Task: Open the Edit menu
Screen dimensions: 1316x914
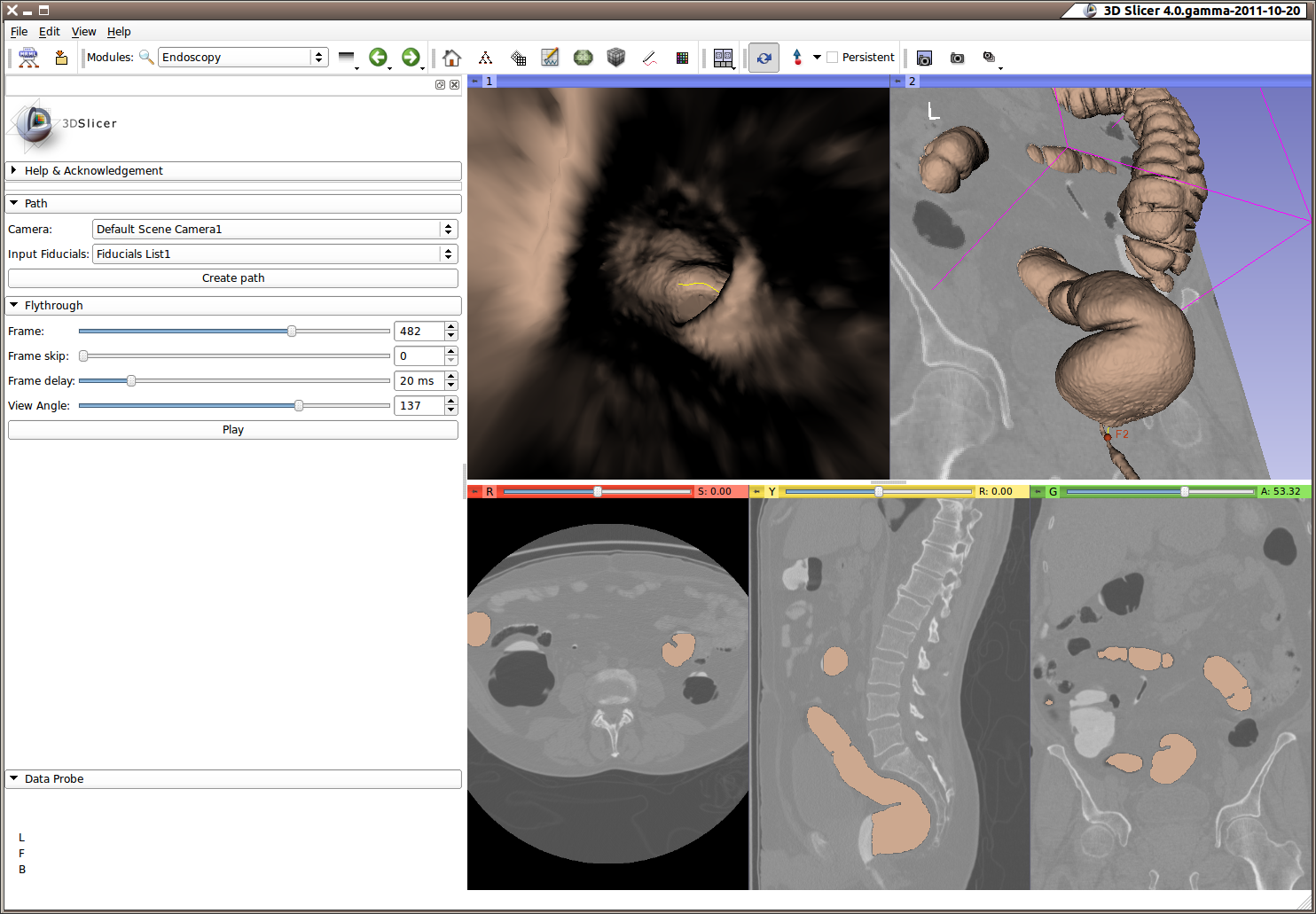Action: [49, 32]
